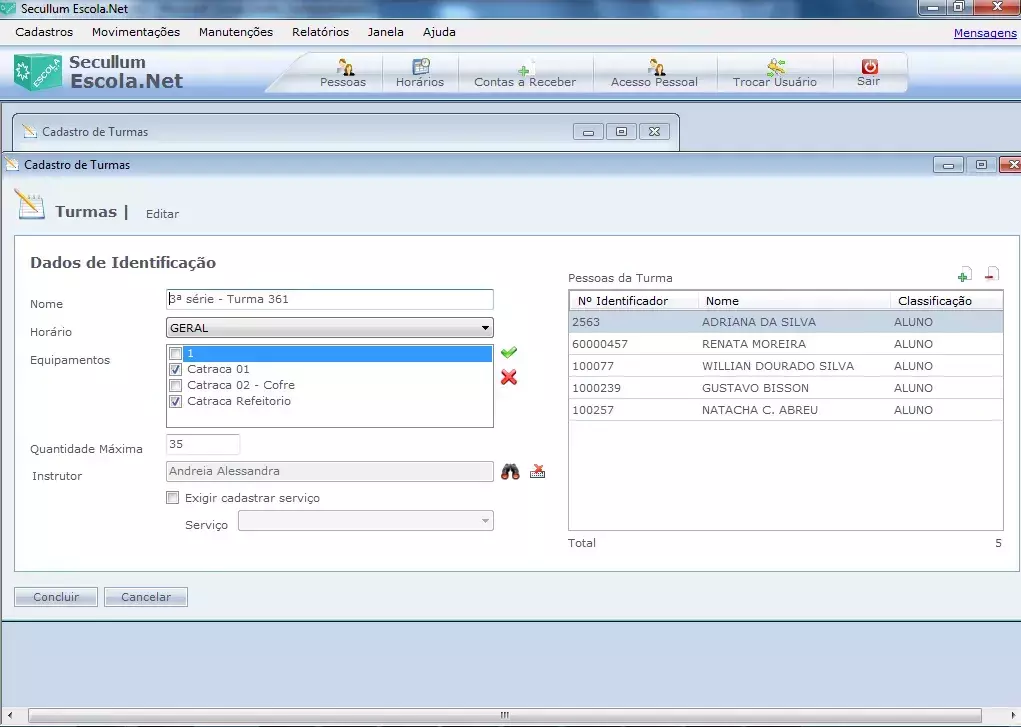Check the Catraca 02 - Cofre equipment
The width and height of the screenshot is (1021, 727).
click(x=175, y=386)
